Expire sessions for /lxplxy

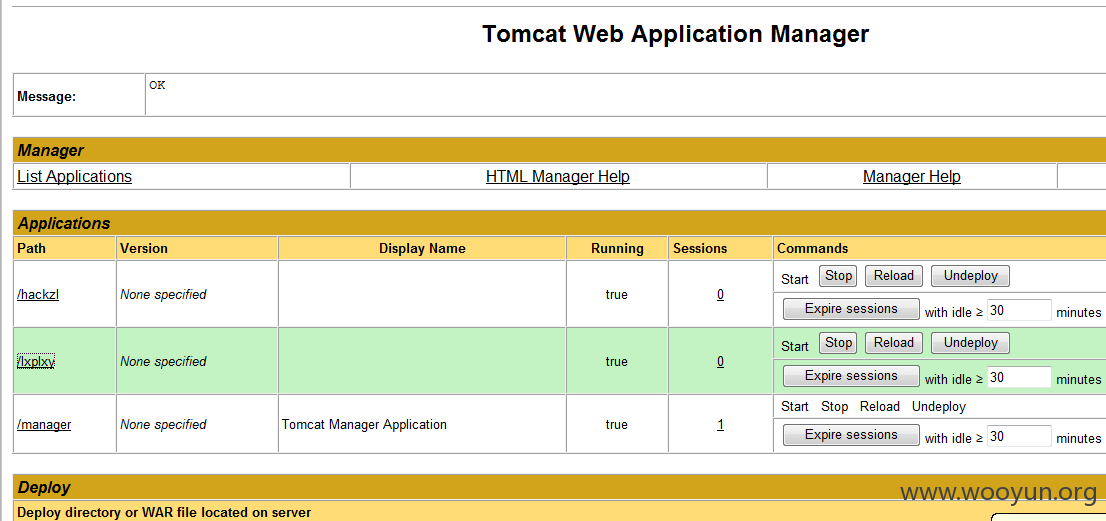851,376
